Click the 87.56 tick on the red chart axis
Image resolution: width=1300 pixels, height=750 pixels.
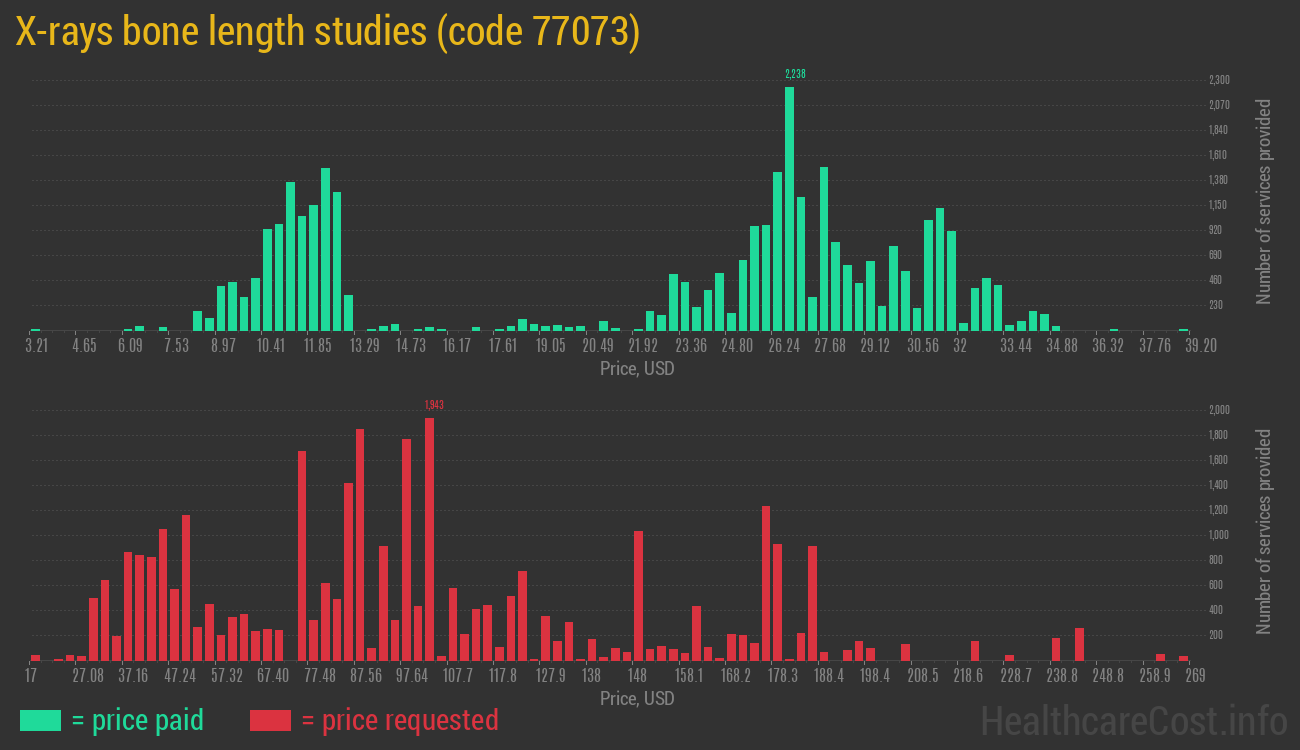pos(365,676)
